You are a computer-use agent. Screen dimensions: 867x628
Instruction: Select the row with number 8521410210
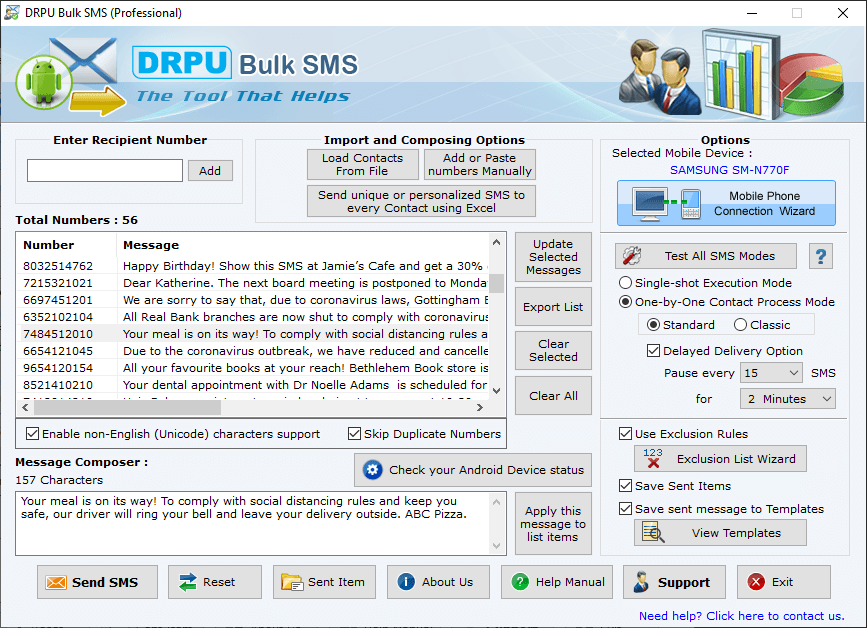253,385
